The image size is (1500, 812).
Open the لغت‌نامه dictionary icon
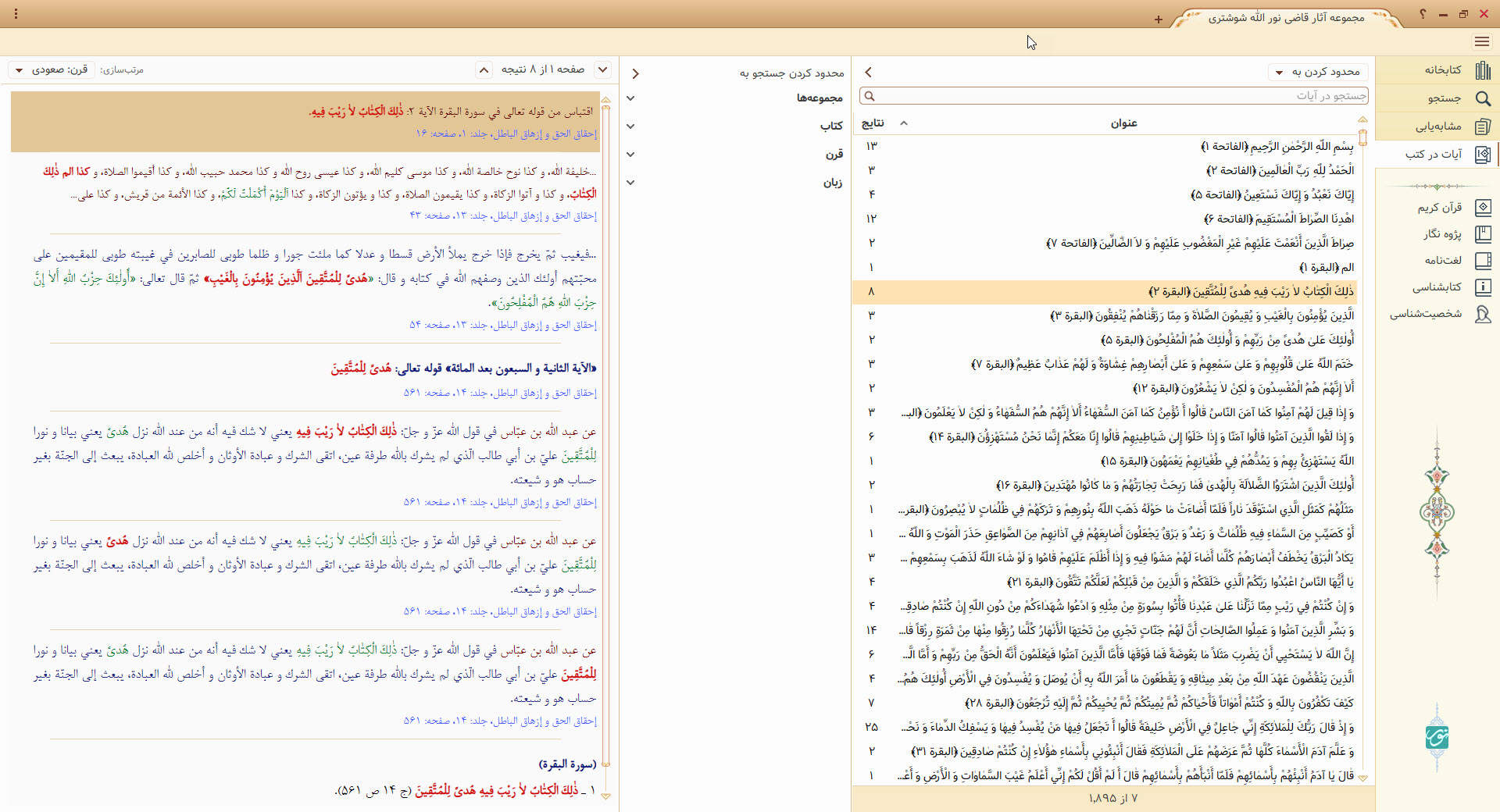click(x=1483, y=261)
